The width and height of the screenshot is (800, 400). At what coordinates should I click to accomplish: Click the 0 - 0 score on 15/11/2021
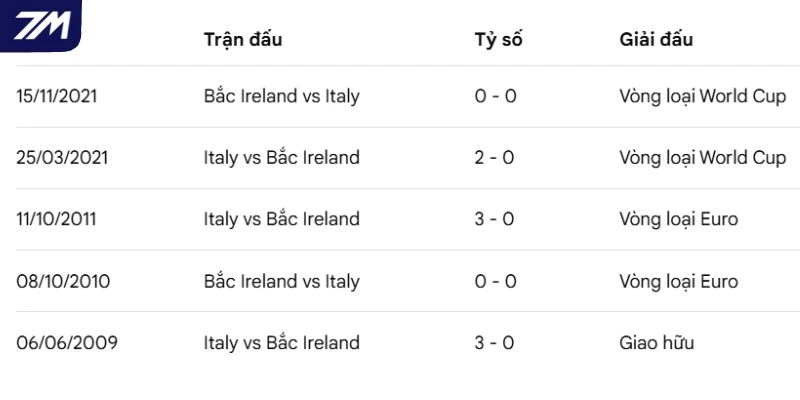(495, 97)
